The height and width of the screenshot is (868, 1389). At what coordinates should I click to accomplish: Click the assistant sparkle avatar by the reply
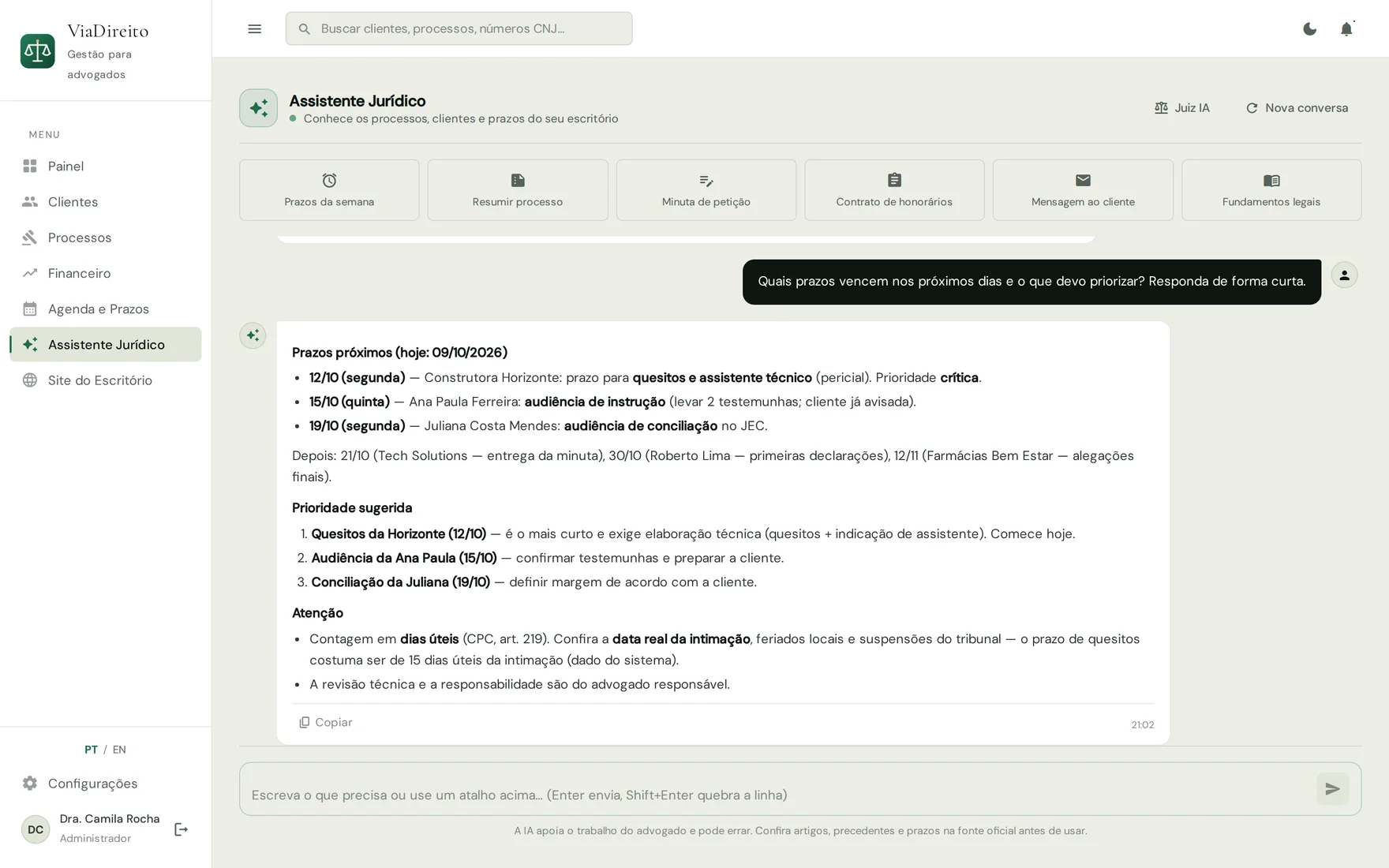[x=253, y=335]
